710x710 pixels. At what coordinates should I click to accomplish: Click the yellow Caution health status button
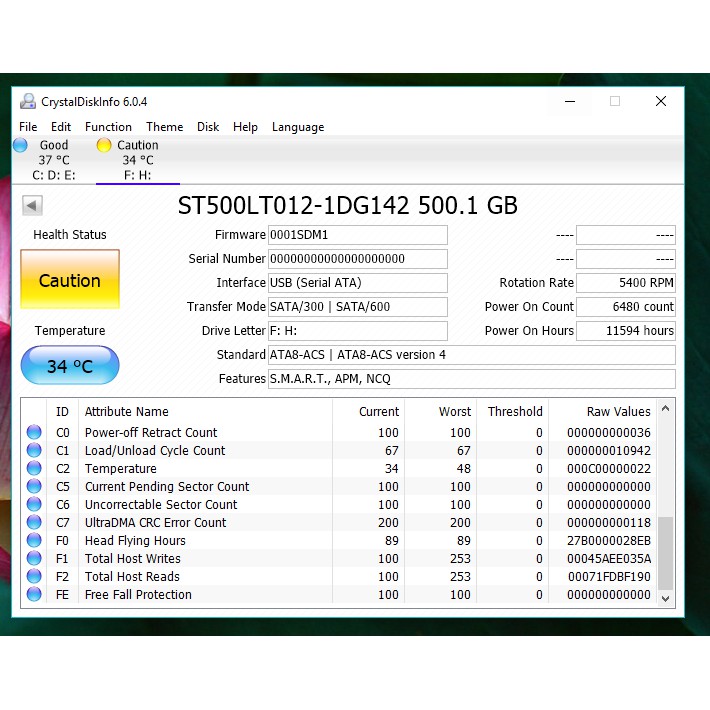pos(70,280)
